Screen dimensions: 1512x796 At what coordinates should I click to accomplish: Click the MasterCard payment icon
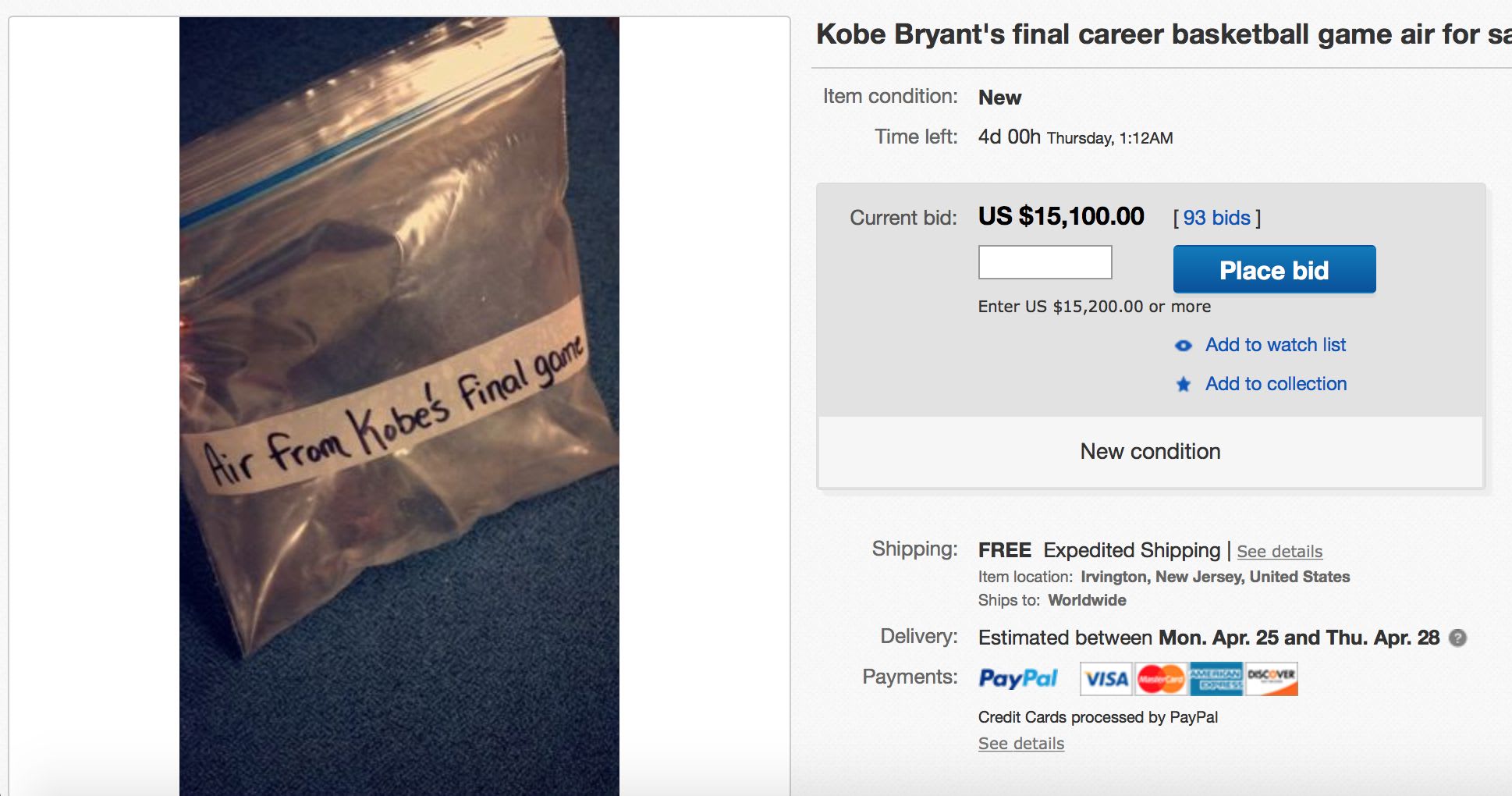(x=1162, y=678)
